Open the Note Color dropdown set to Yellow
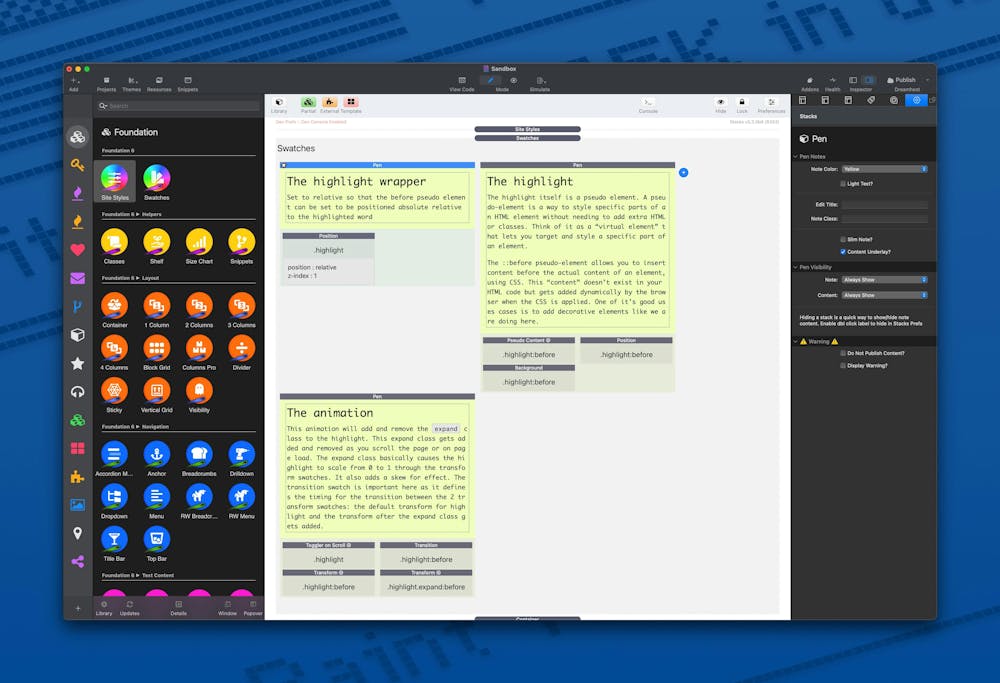1000x683 pixels. point(884,169)
